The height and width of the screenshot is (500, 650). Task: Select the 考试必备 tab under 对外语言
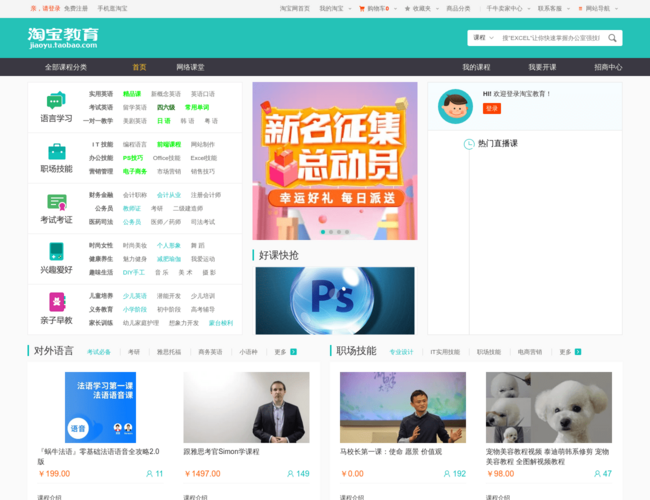coord(99,352)
